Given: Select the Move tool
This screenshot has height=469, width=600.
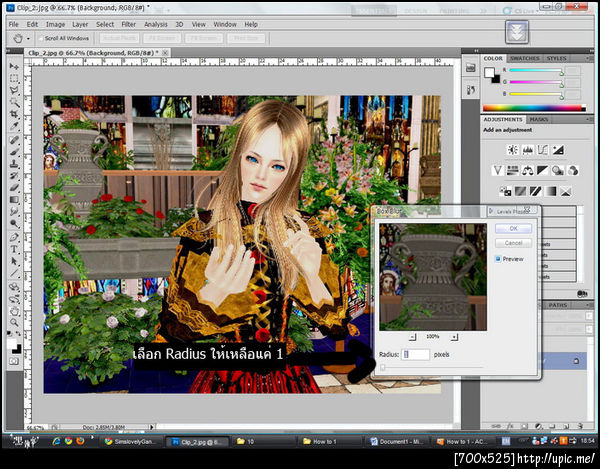Looking at the screenshot, I should (14, 66).
